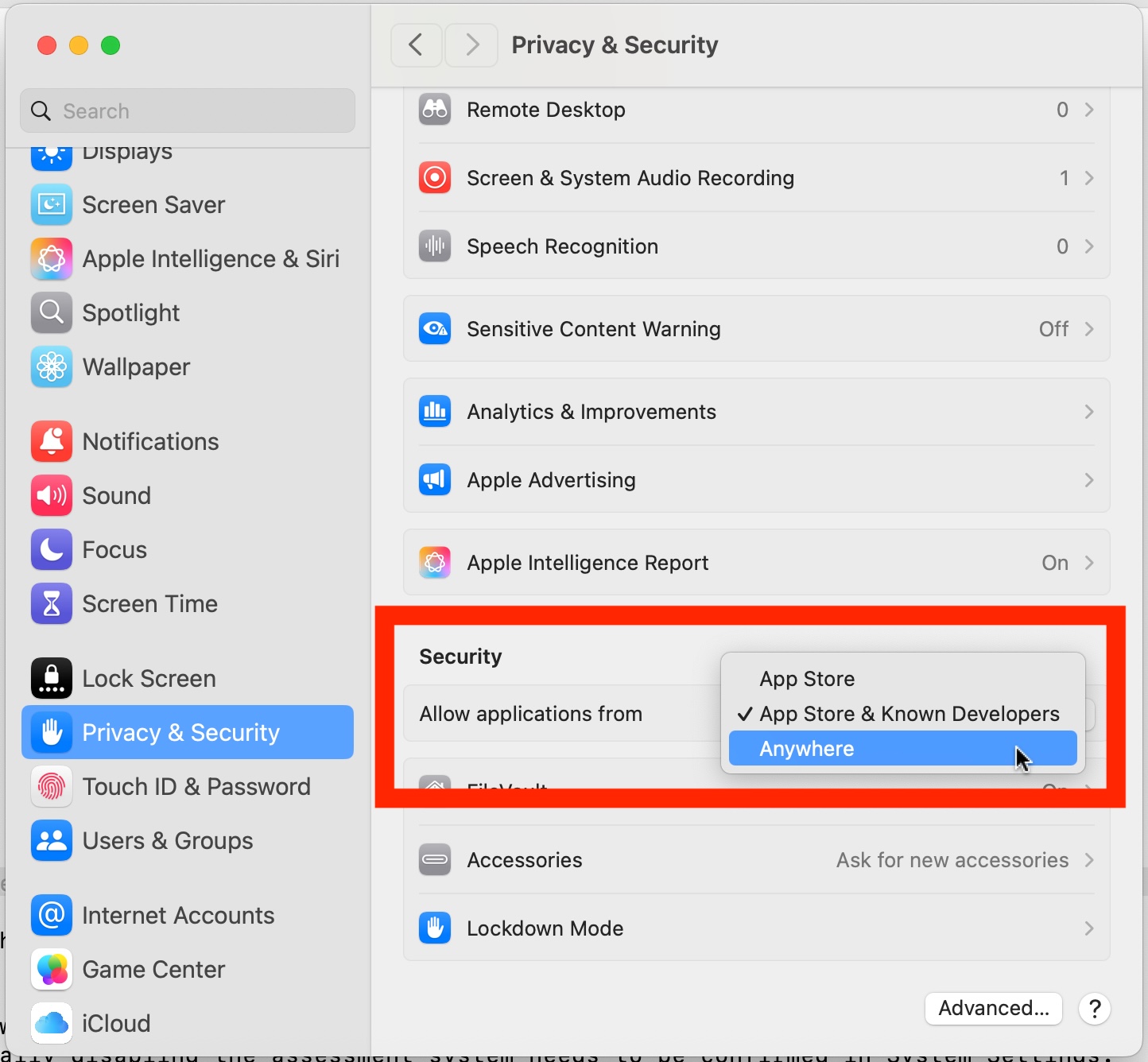This screenshot has width=1148, height=1062.
Task: Expand the Sensitive Content Warning chevron
Action: [x=1089, y=329]
